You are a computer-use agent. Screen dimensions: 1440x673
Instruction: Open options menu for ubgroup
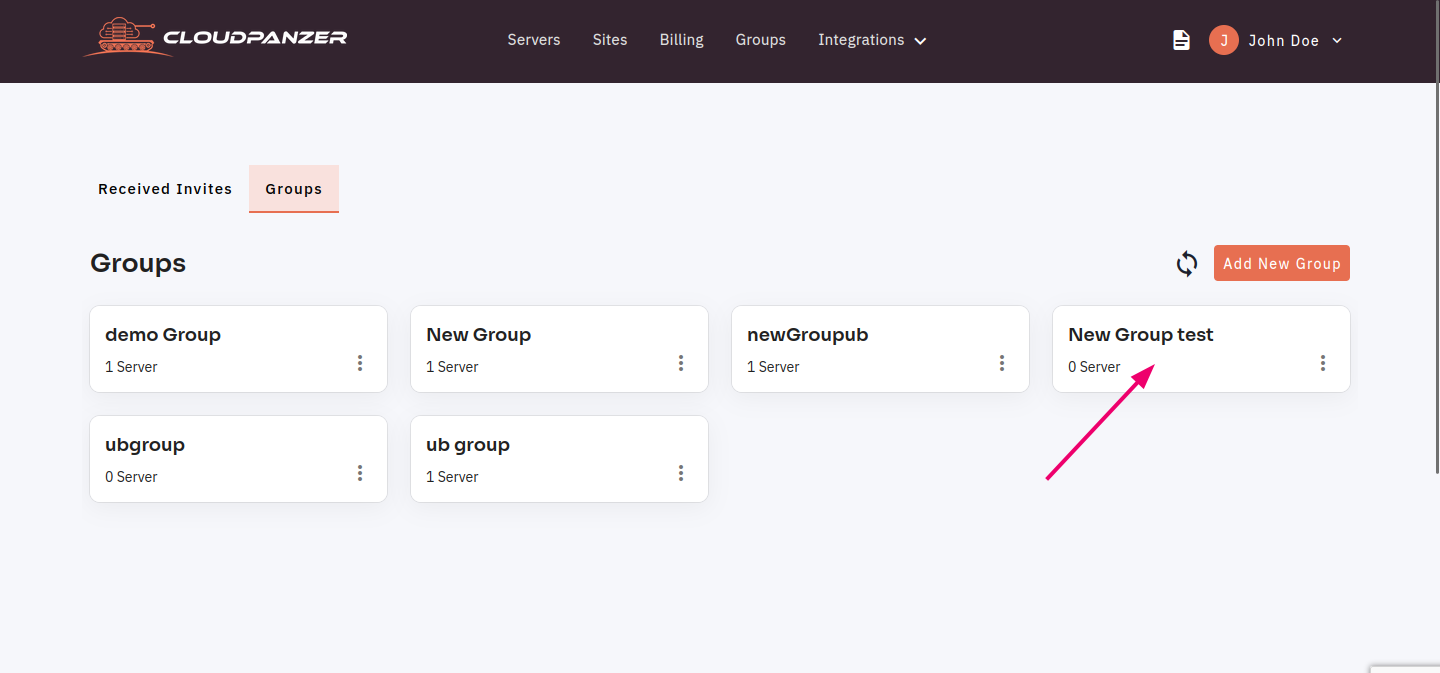pyautogui.click(x=360, y=473)
